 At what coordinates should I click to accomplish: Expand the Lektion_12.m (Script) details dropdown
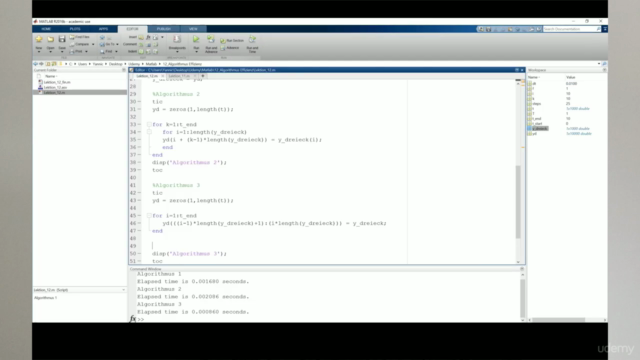pyautogui.click(x=123, y=290)
